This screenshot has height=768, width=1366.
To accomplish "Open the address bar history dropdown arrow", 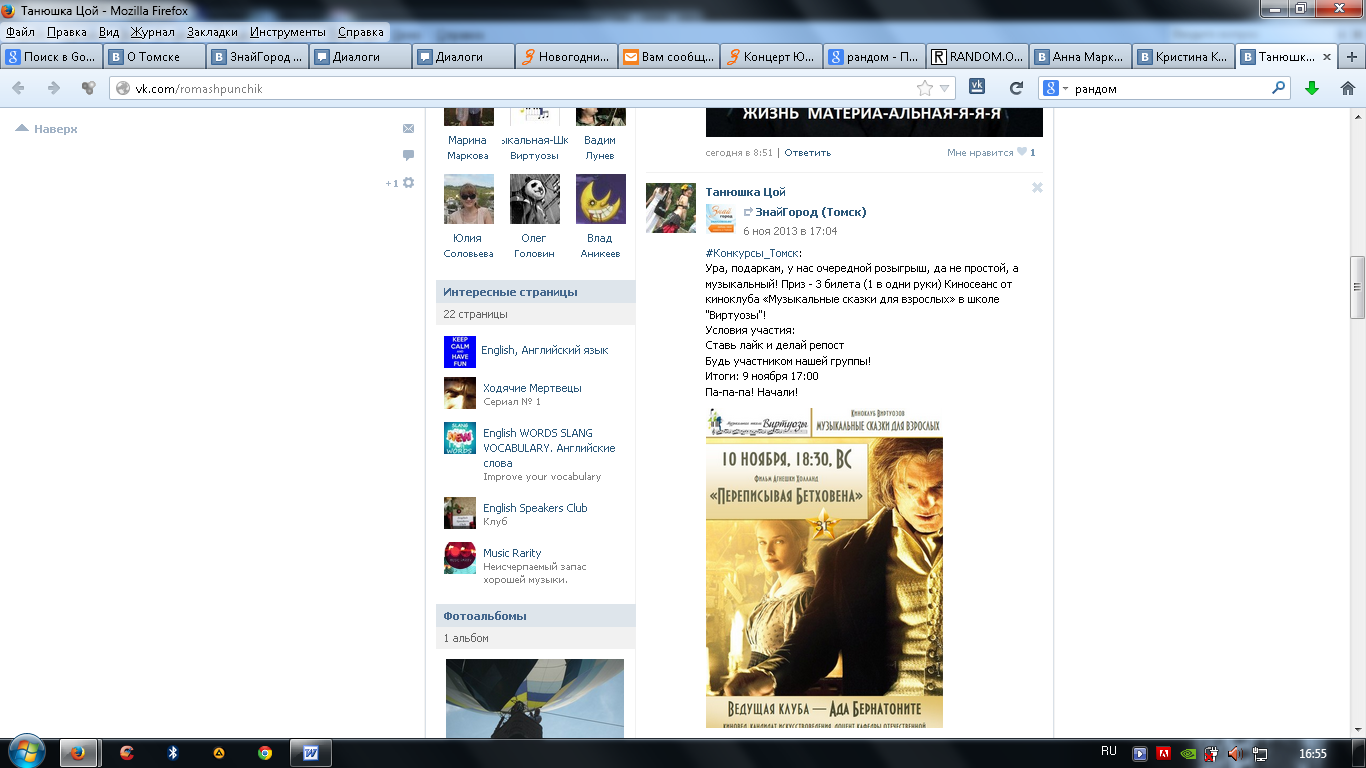I will 945,88.
